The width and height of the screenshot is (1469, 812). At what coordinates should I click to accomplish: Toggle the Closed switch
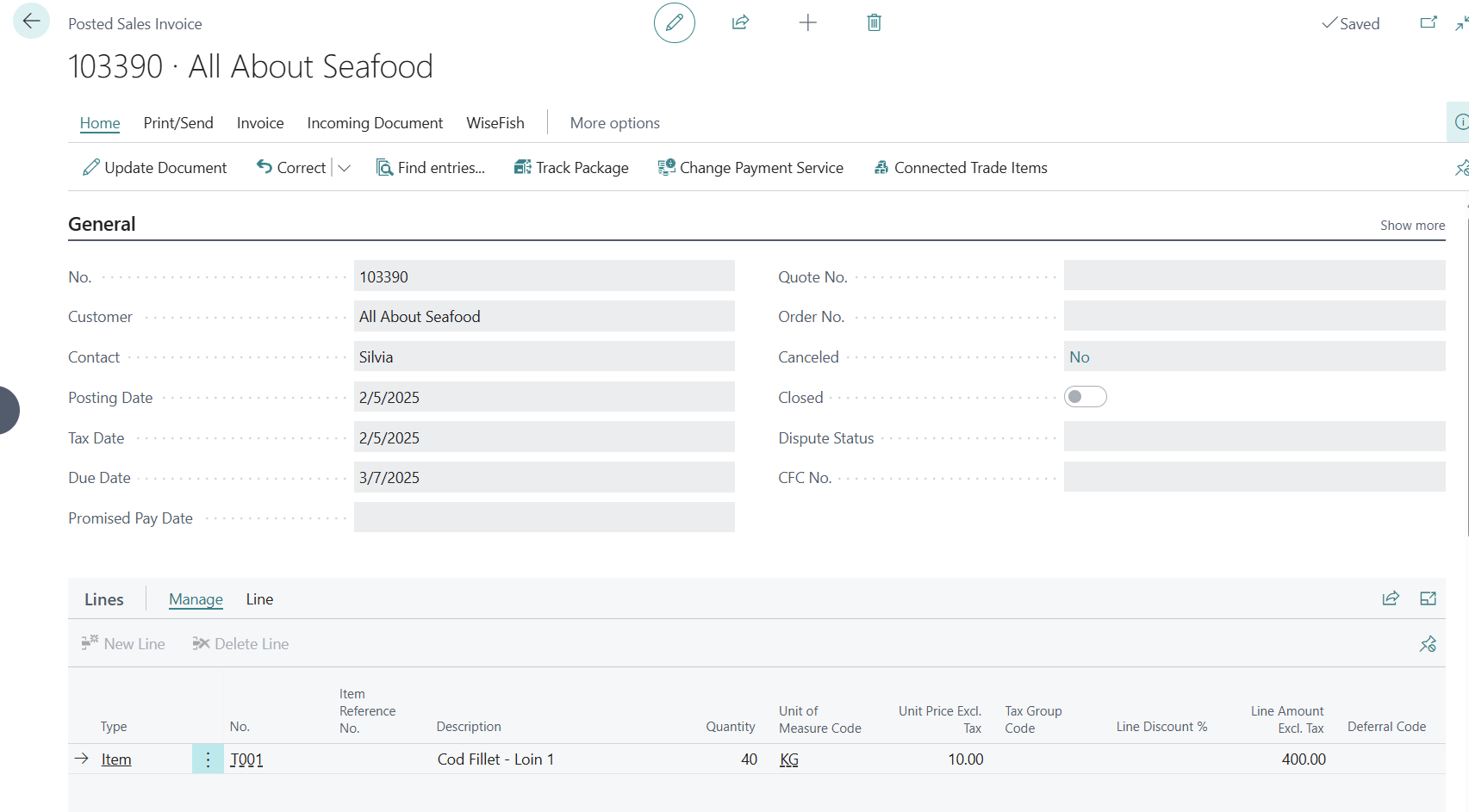pos(1085,397)
